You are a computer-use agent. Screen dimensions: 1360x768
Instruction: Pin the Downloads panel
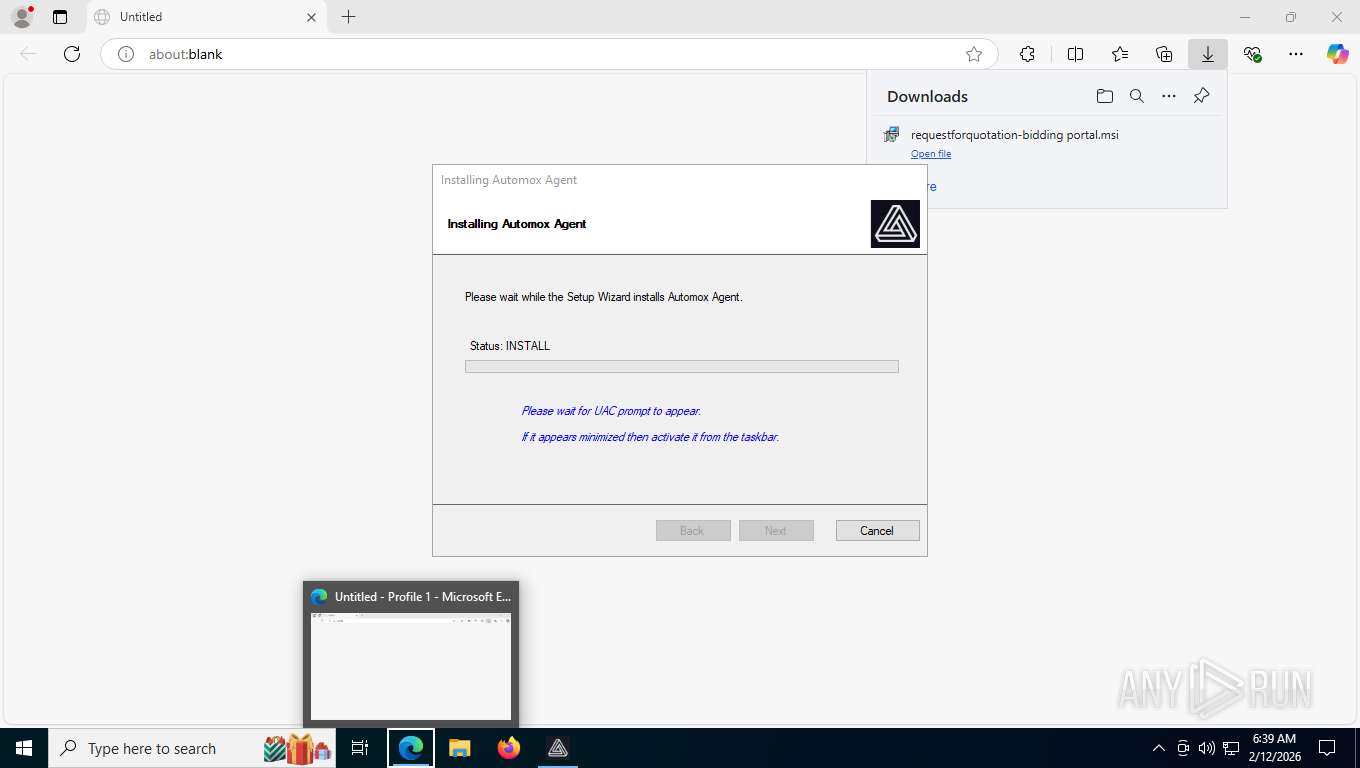(1202, 96)
